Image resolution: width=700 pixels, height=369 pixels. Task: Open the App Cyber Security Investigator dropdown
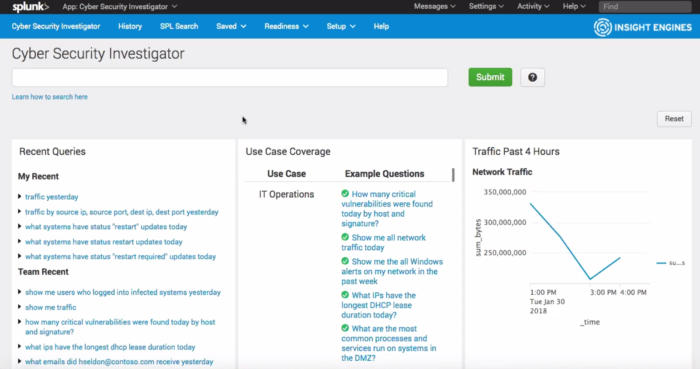pyautogui.click(x=120, y=7)
